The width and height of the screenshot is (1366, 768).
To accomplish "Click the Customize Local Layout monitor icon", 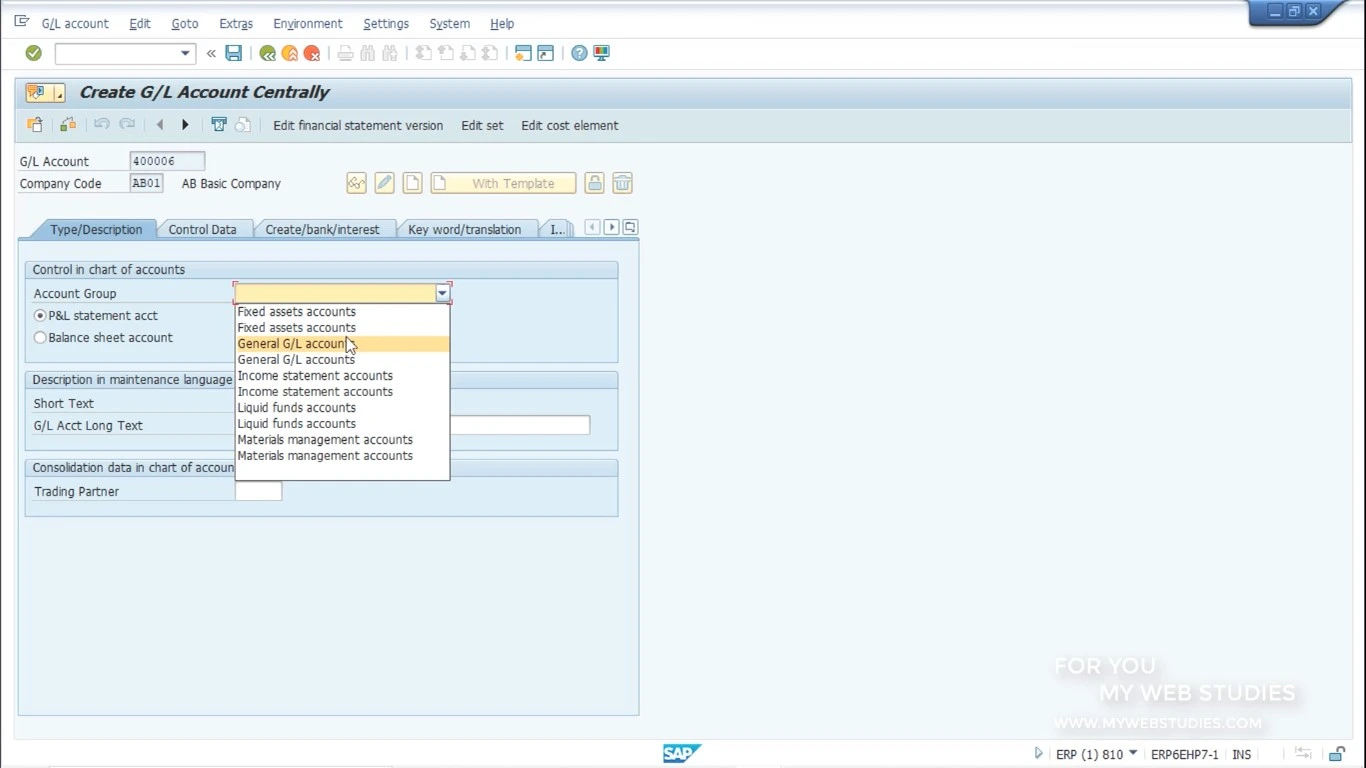I will click(x=602, y=53).
